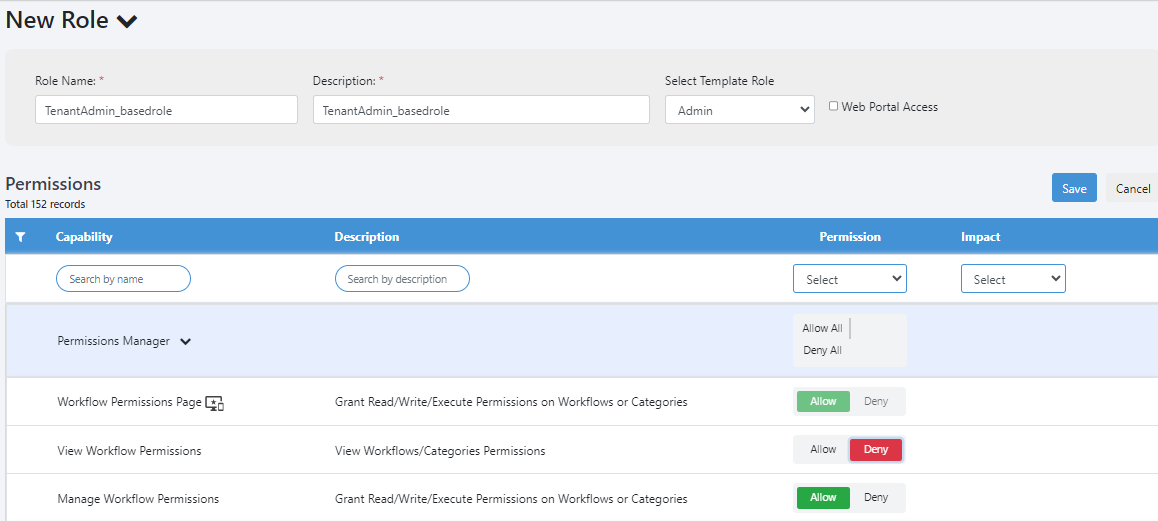Screen dimensions: 1158x521
Task: Click the screen icon beside Workflow Permissions Page
Action: tap(214, 403)
